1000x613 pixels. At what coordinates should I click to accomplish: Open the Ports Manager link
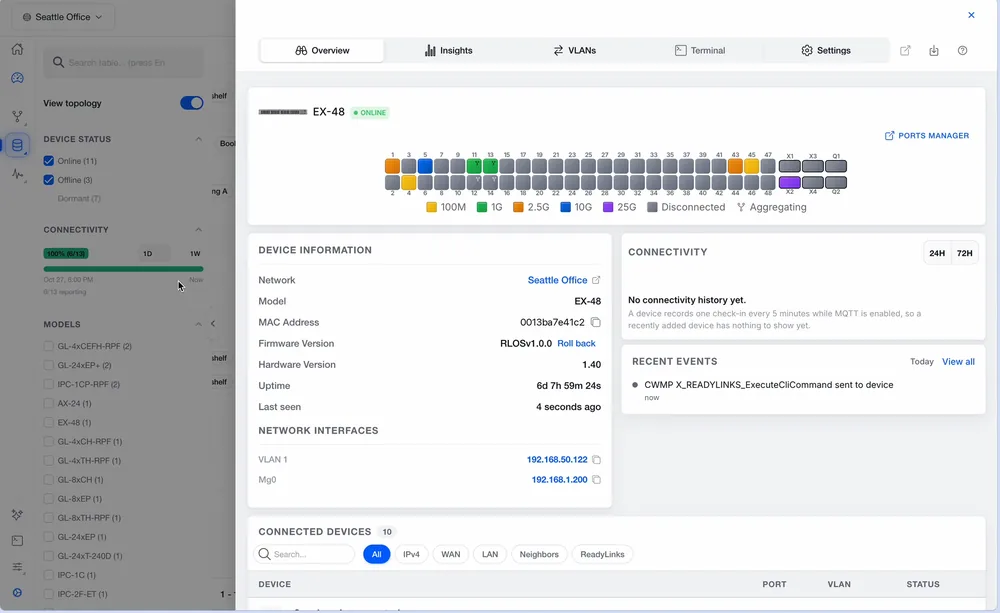coord(927,135)
